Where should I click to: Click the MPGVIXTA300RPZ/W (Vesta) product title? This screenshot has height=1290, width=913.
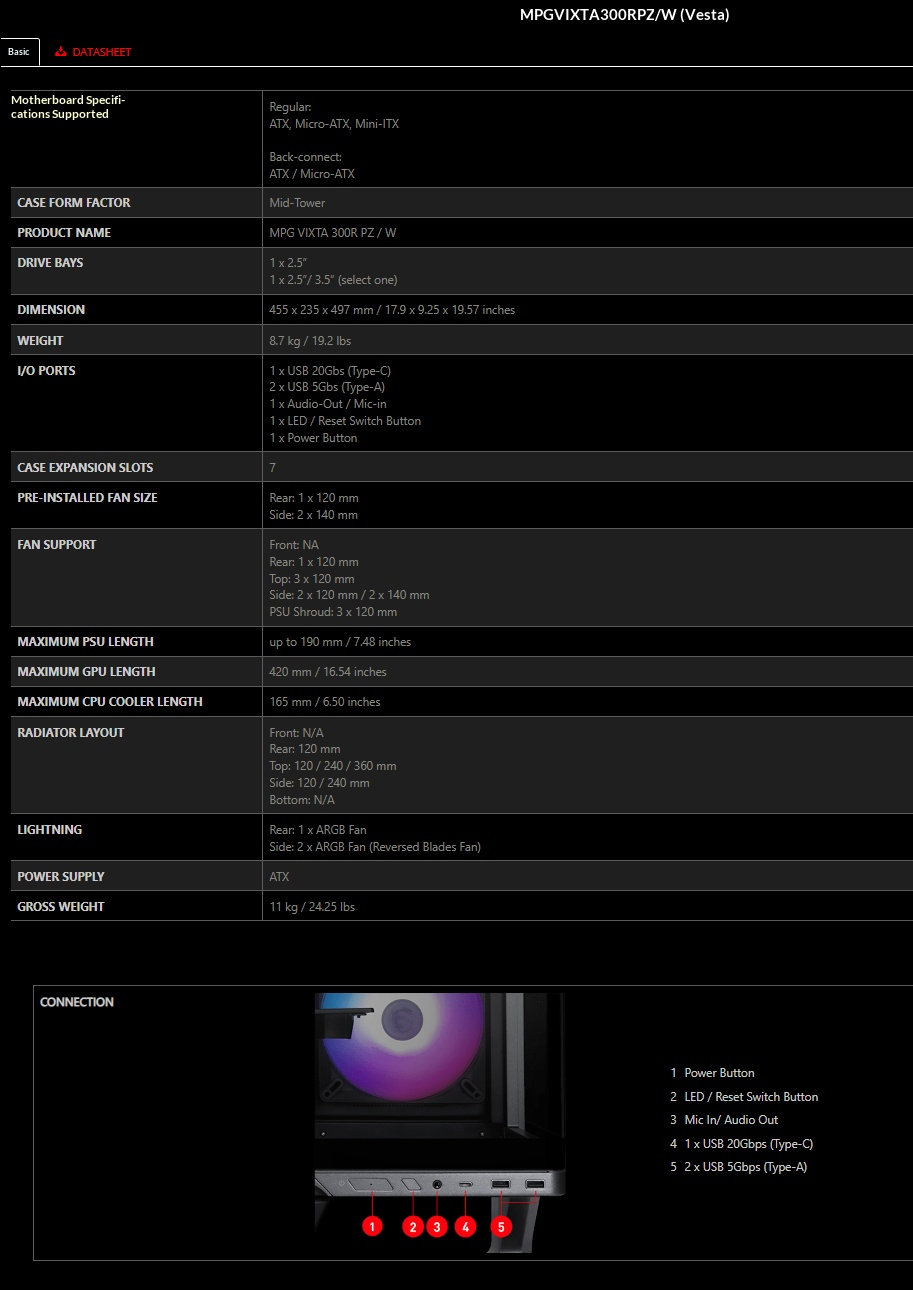click(624, 15)
